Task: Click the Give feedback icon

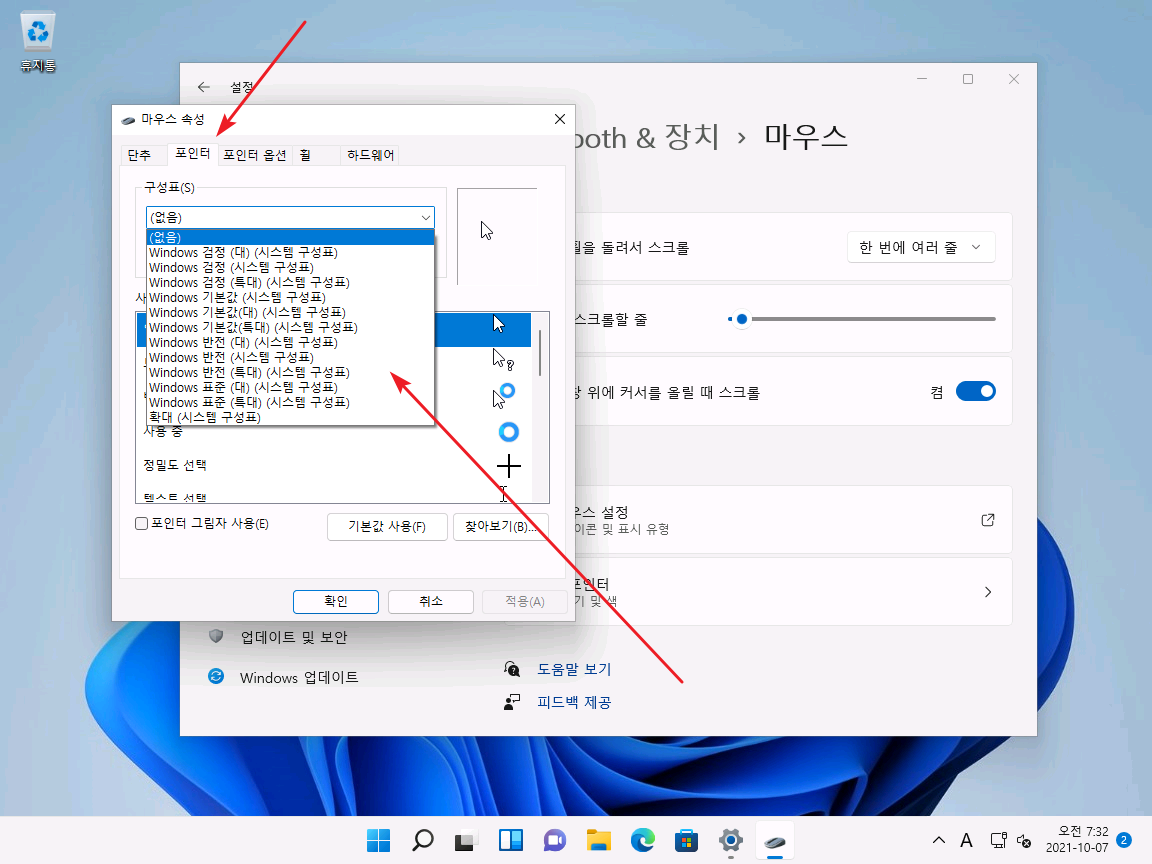Action: tap(512, 702)
